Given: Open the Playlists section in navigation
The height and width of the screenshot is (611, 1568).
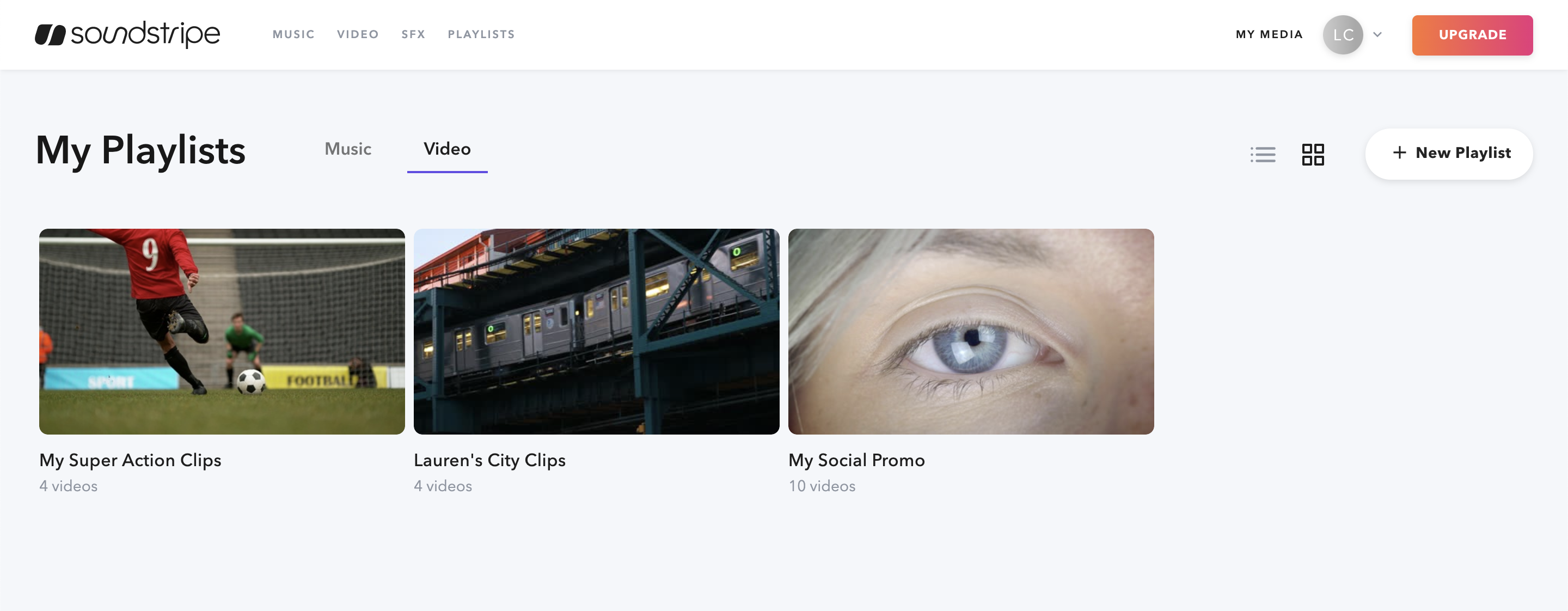Looking at the screenshot, I should point(481,35).
